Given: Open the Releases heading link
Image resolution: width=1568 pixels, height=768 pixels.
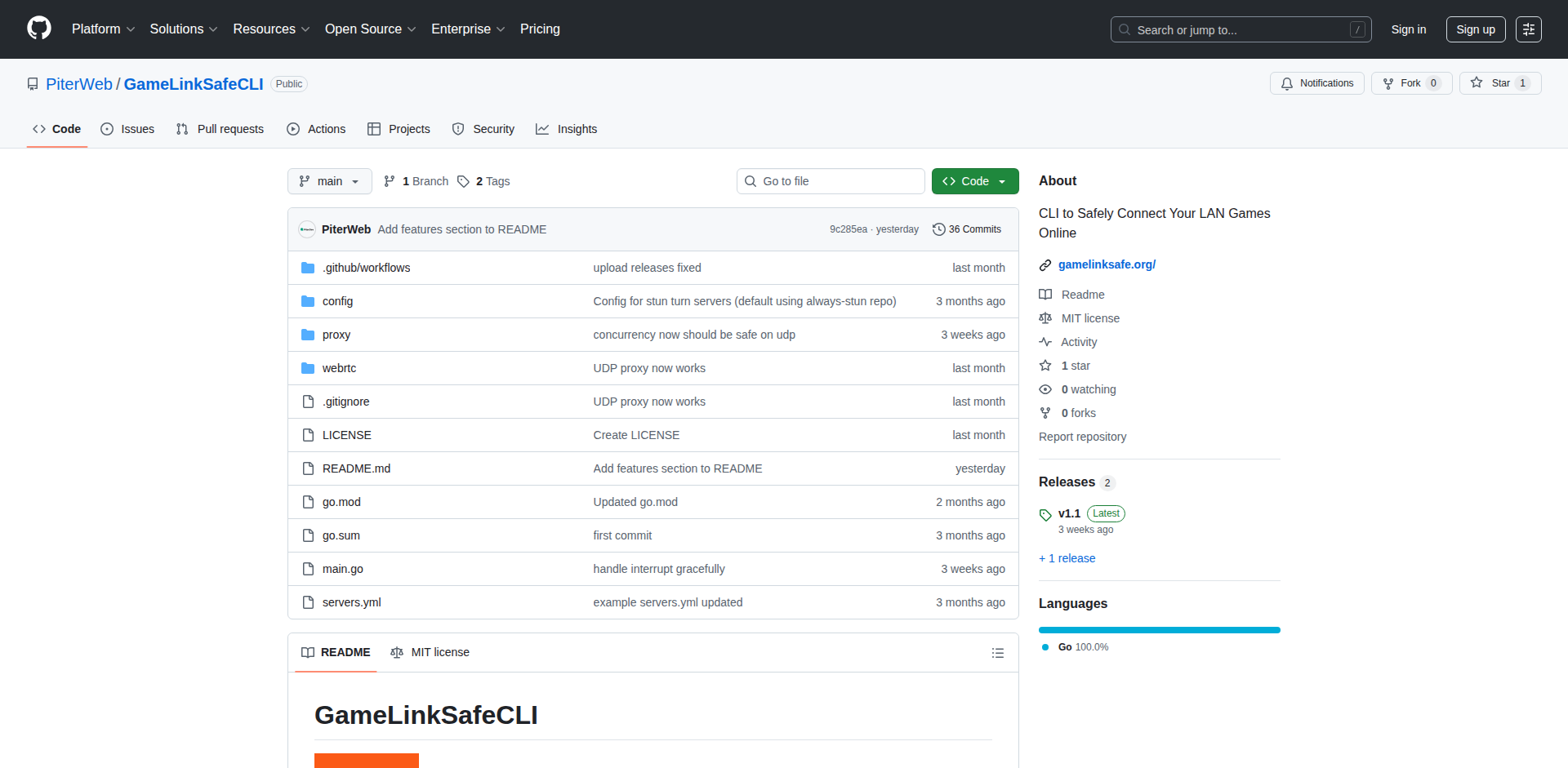Looking at the screenshot, I should pyautogui.click(x=1076, y=482).
